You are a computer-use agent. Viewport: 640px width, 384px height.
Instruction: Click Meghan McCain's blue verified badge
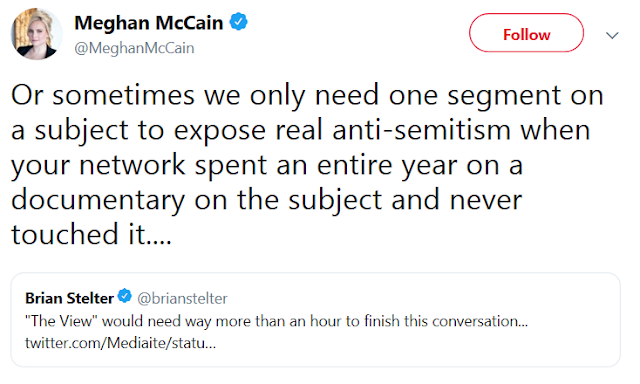coord(239,22)
